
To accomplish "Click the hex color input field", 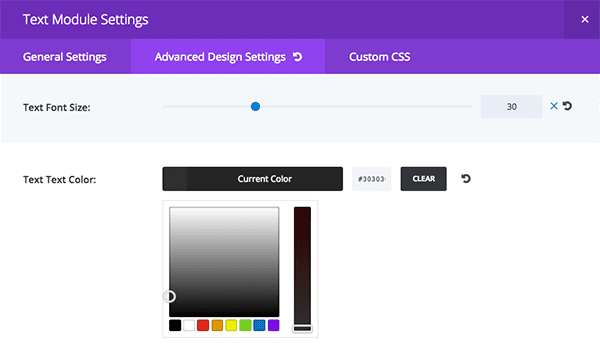I will [x=372, y=179].
